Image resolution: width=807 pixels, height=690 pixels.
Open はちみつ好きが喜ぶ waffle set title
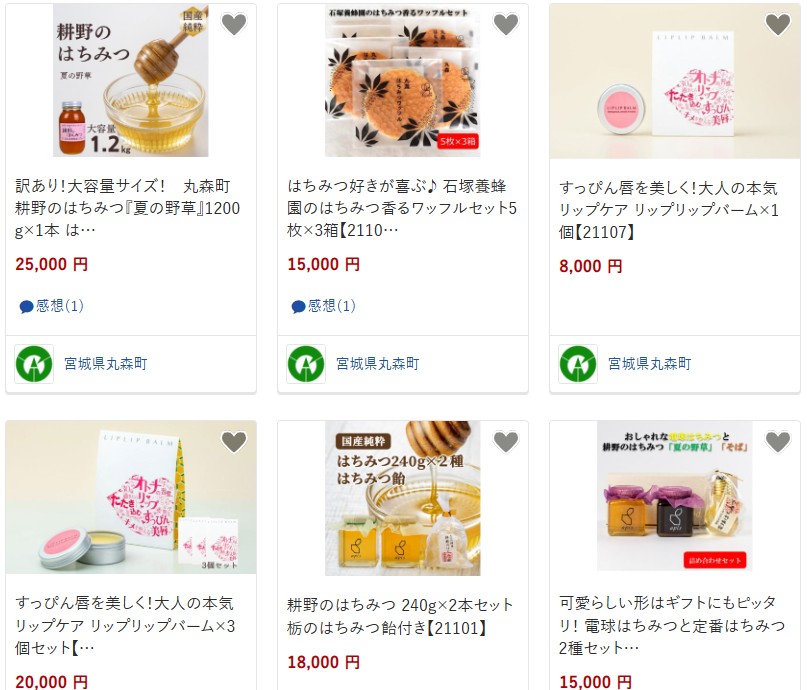[402, 208]
